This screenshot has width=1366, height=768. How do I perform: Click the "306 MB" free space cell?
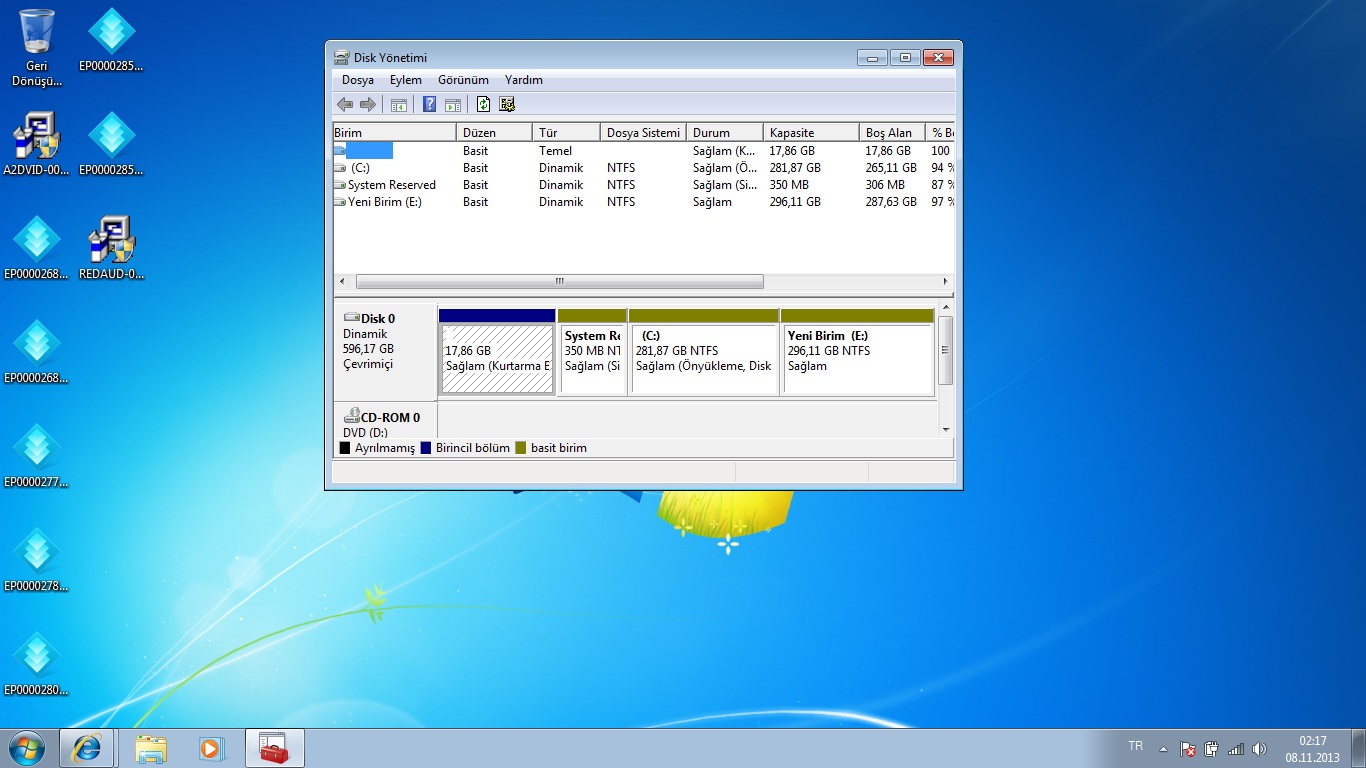click(x=885, y=185)
